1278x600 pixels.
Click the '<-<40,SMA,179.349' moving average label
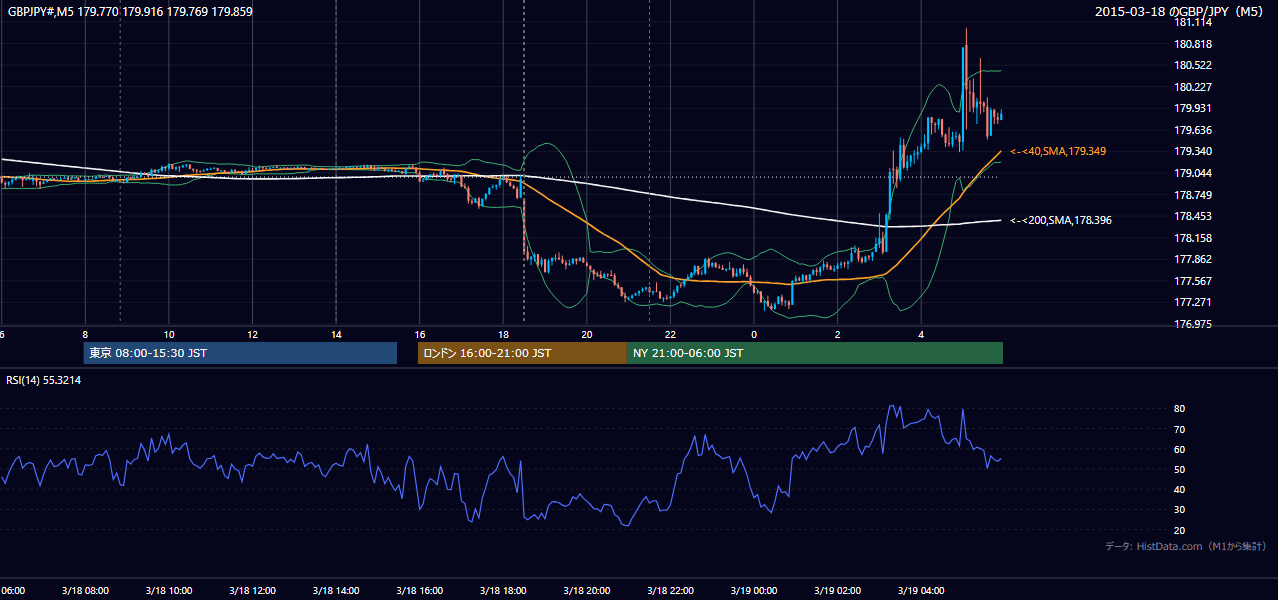click(x=1058, y=151)
